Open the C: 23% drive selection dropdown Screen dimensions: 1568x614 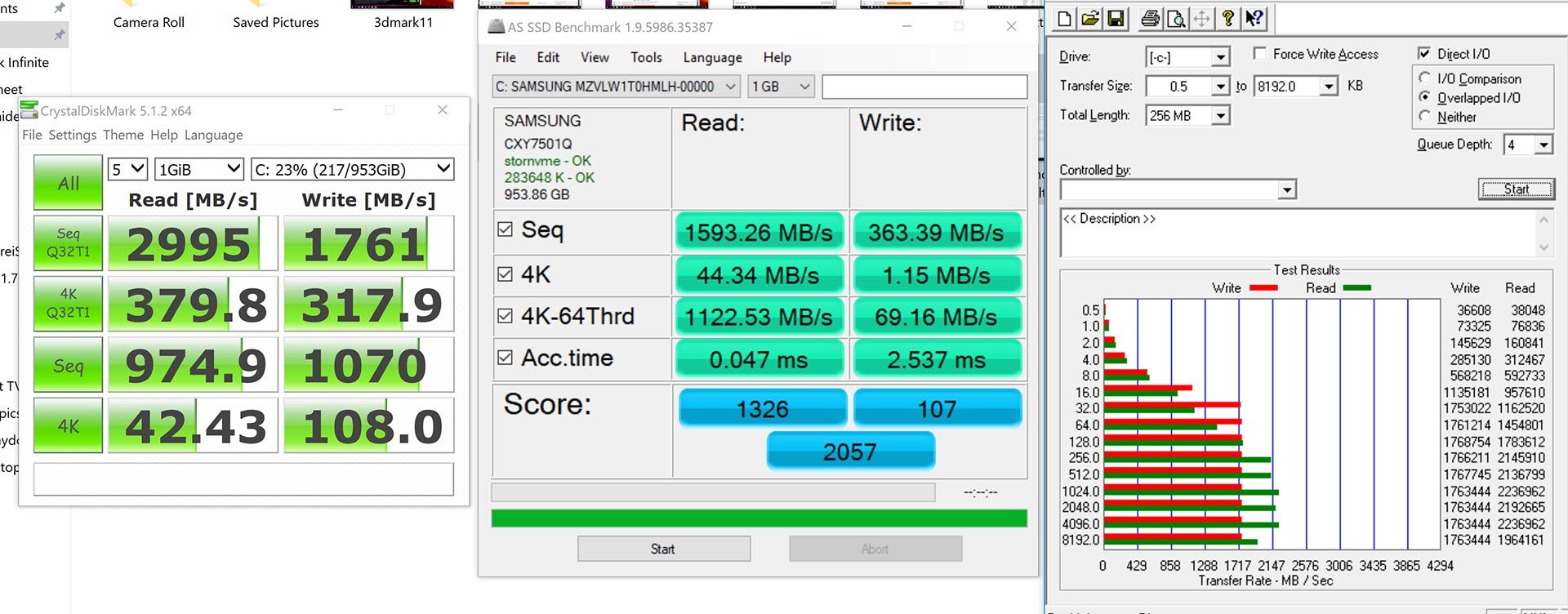coord(352,169)
